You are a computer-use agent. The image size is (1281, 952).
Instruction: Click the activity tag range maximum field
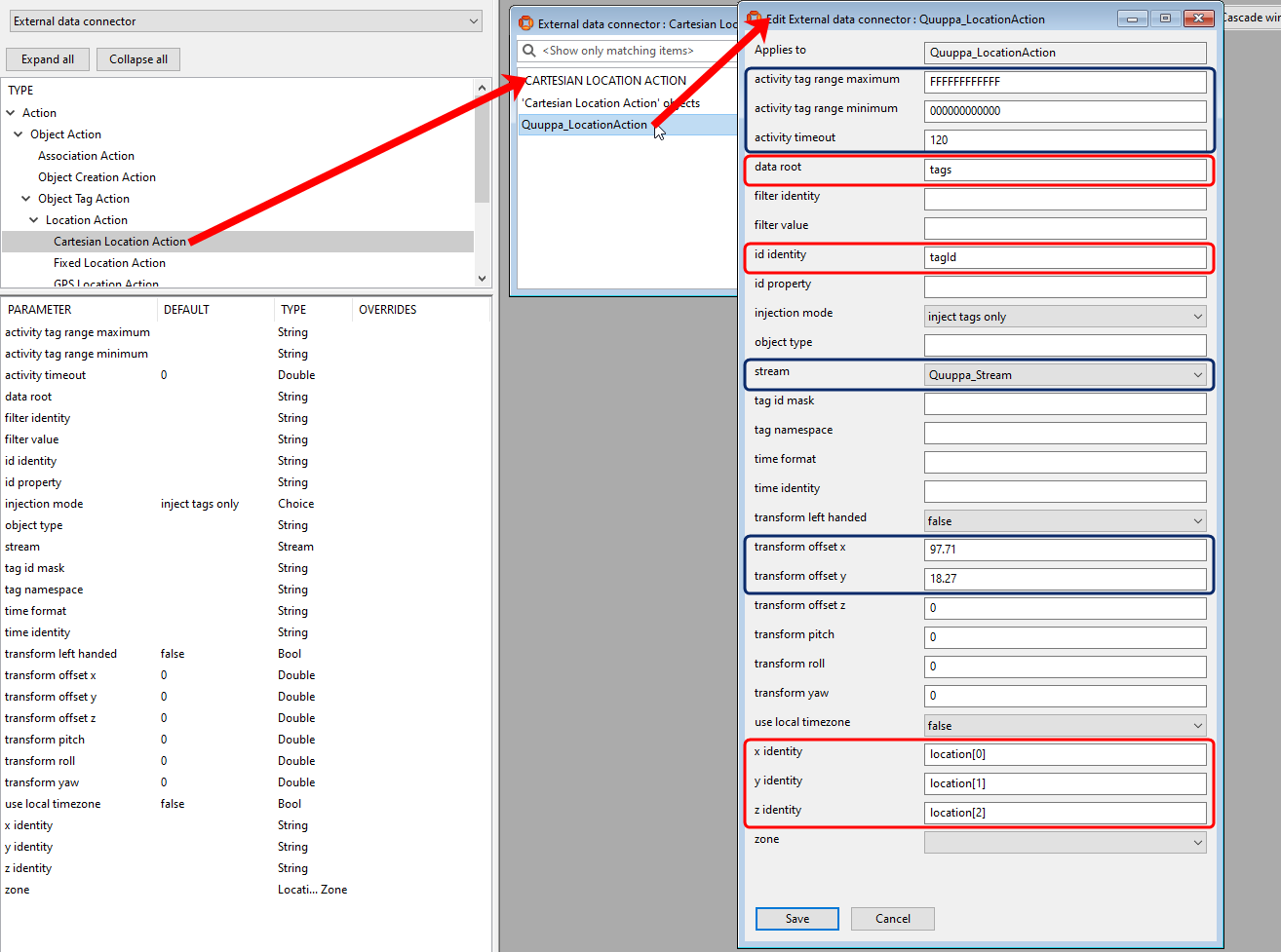[x=1065, y=82]
